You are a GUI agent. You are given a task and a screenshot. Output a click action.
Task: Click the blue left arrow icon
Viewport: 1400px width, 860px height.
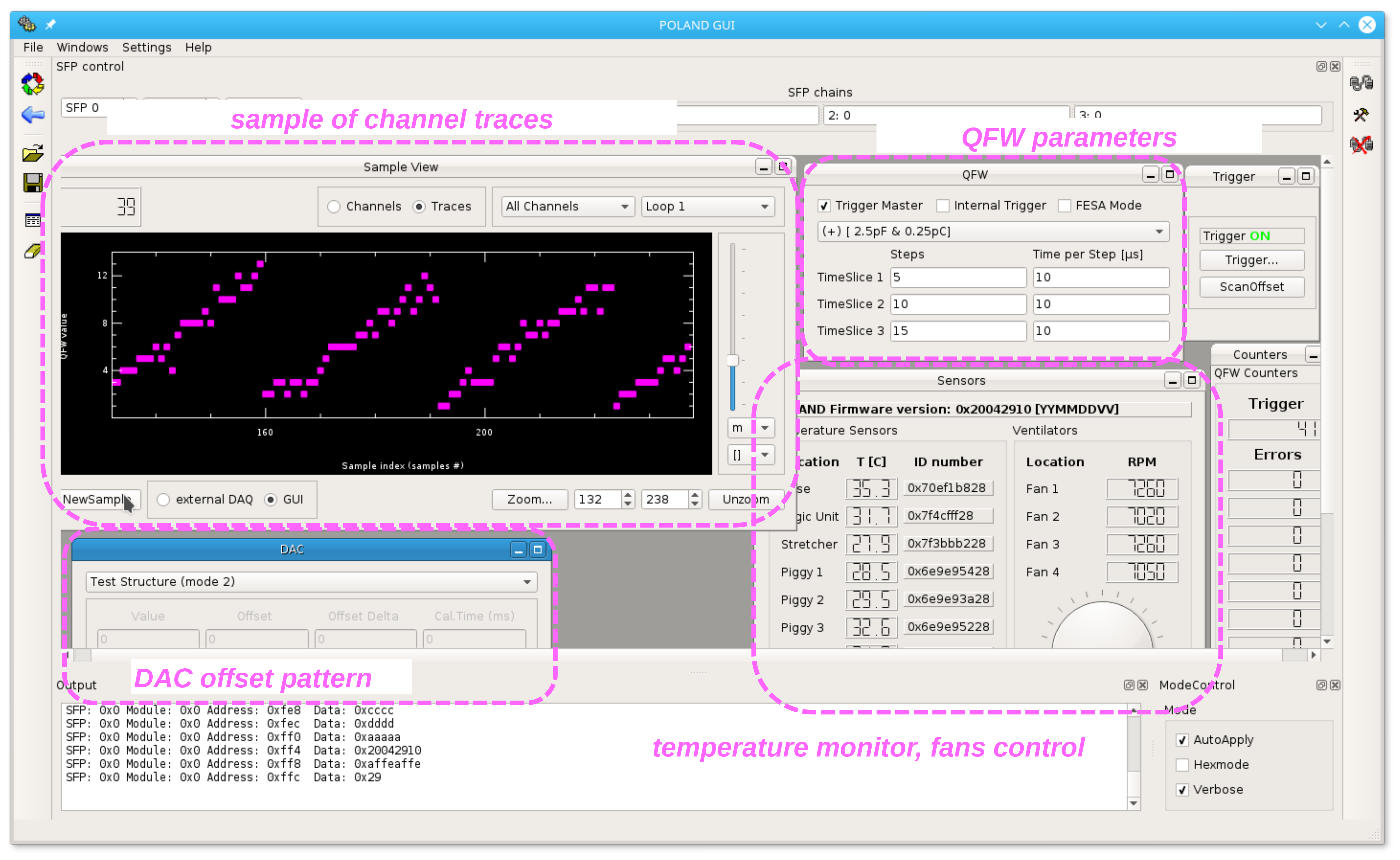click(x=33, y=115)
